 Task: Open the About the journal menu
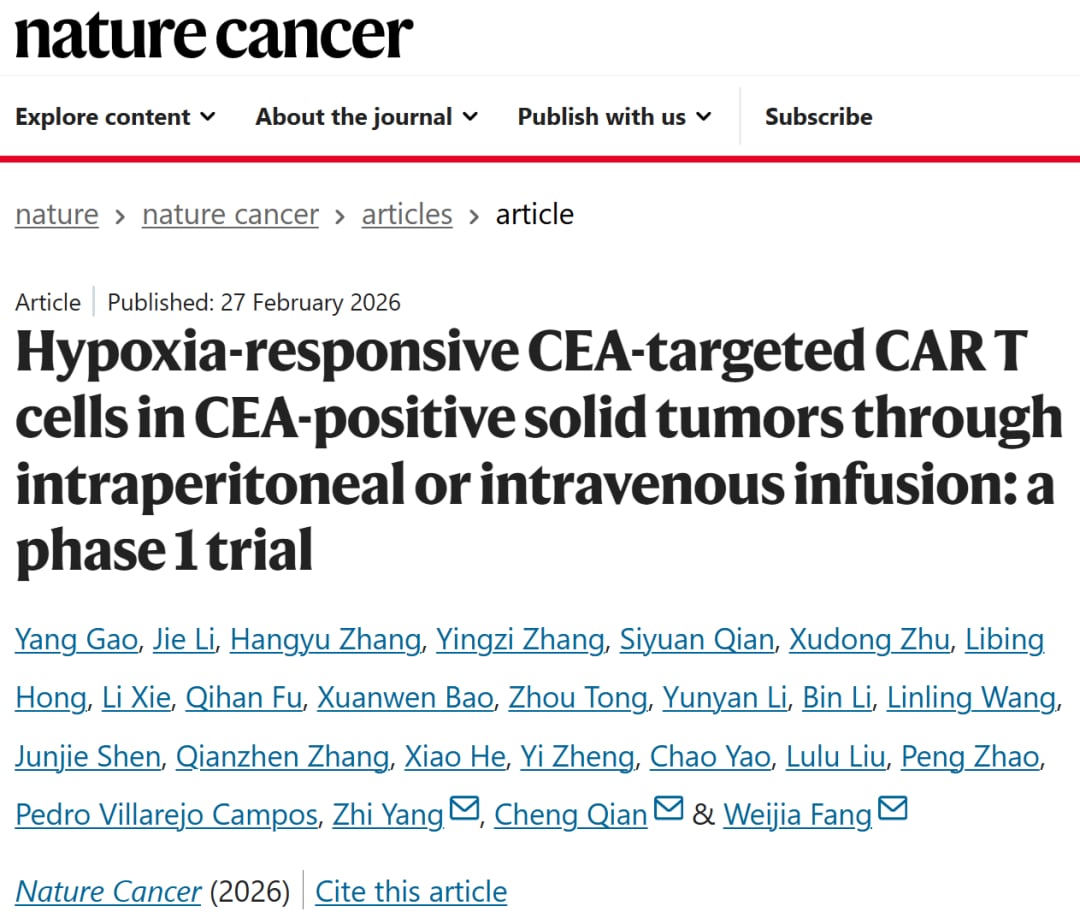tap(365, 116)
